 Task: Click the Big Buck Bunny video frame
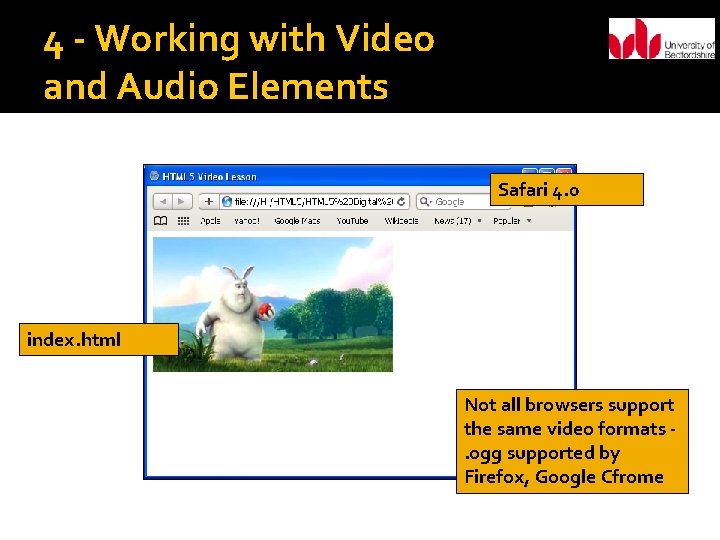tap(273, 304)
